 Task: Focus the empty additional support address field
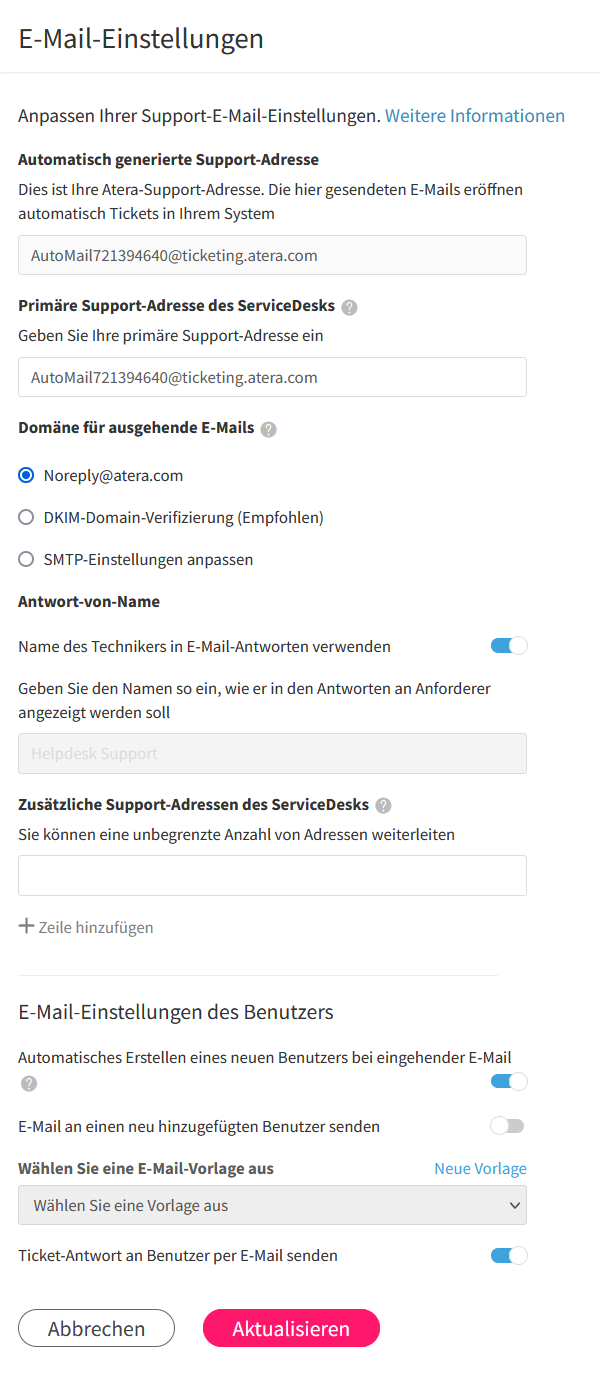click(x=272, y=875)
